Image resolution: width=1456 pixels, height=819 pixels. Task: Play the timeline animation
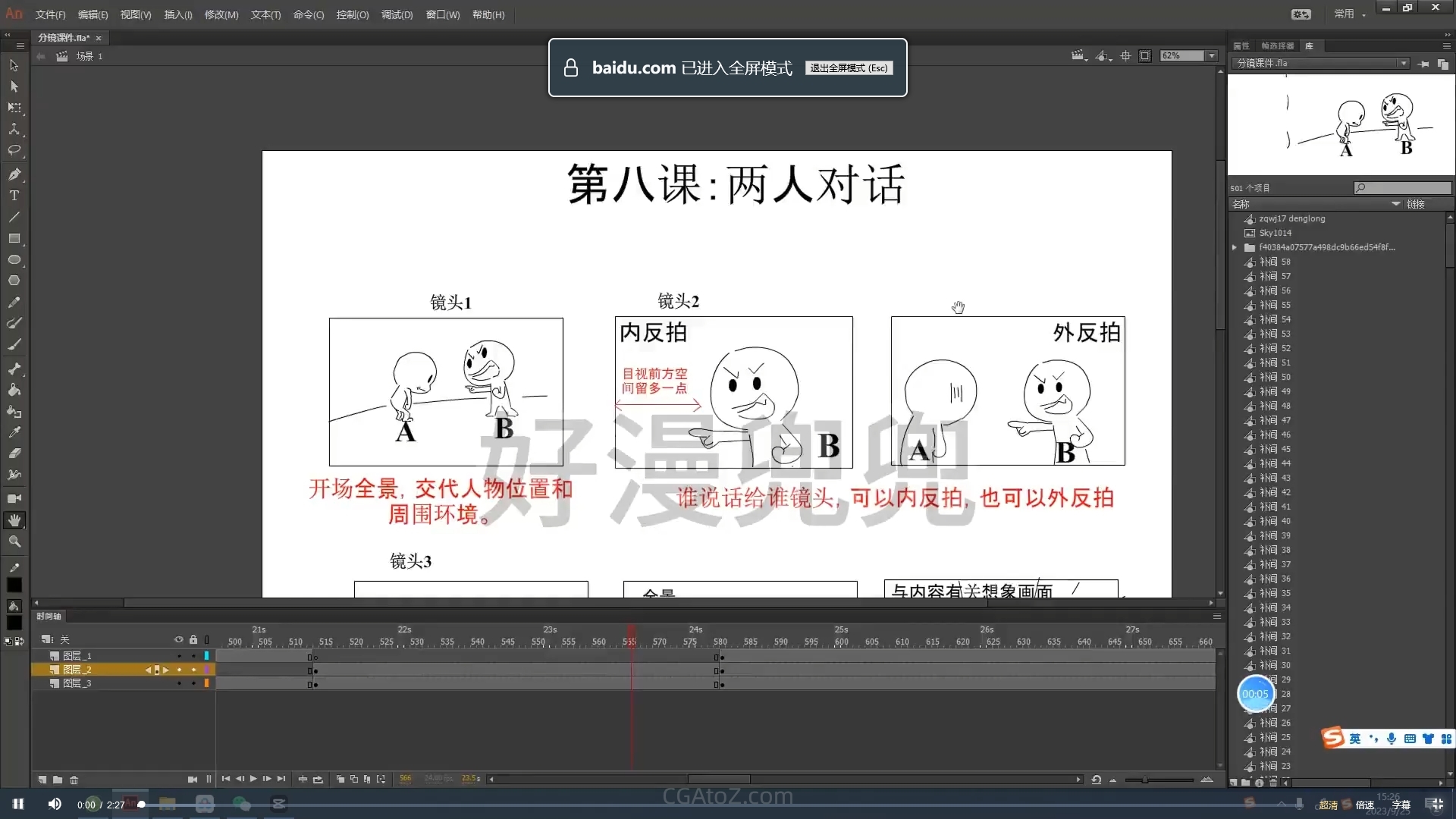click(x=253, y=779)
